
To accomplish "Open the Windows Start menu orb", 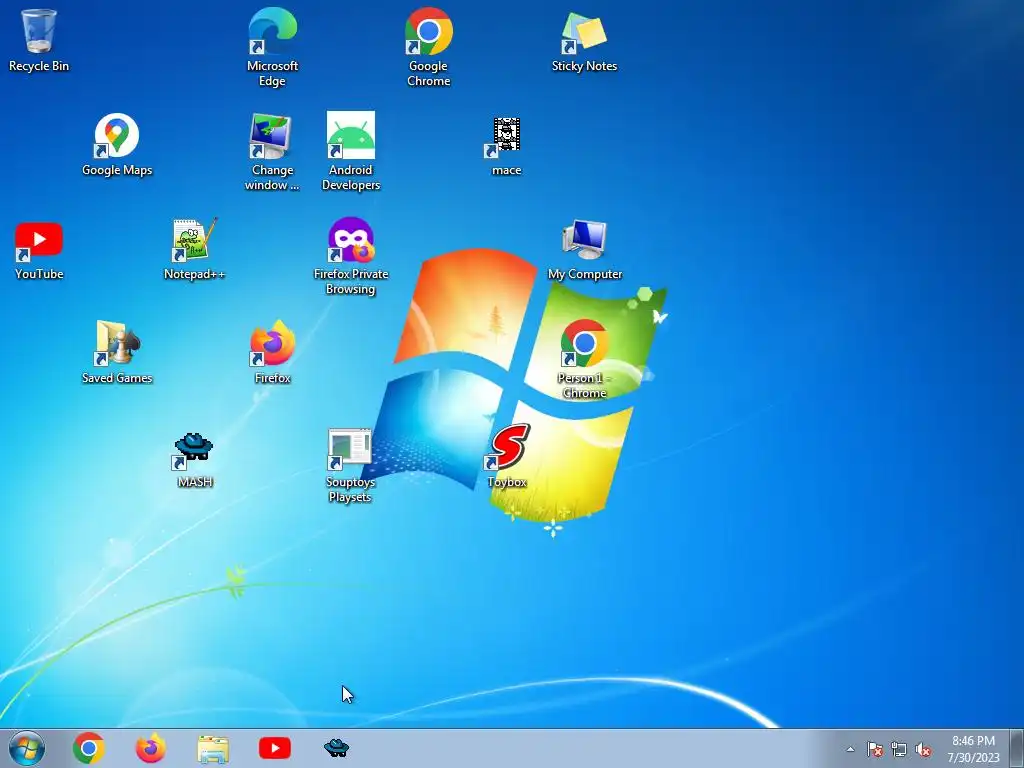I will click(27, 748).
